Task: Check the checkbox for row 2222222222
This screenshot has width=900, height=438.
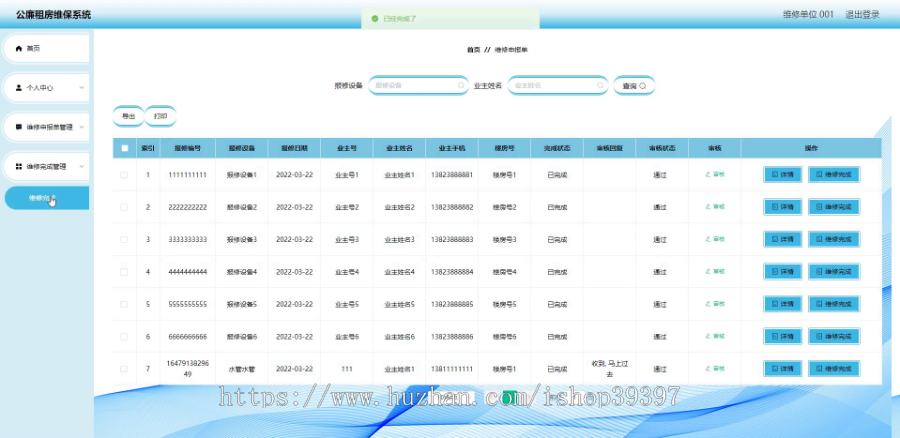Action: tap(124, 207)
